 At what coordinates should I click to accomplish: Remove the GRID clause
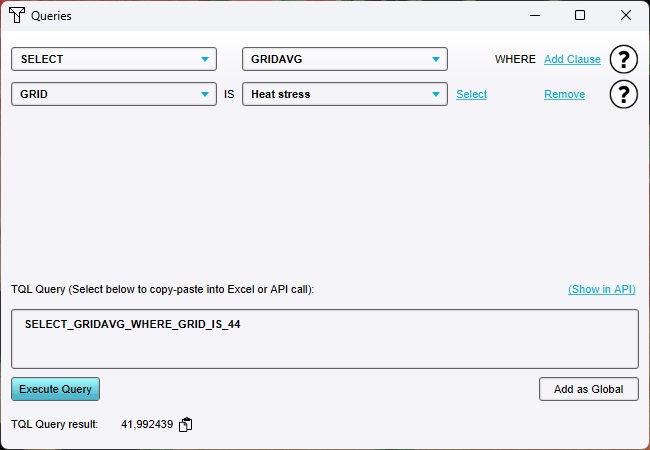click(x=564, y=94)
